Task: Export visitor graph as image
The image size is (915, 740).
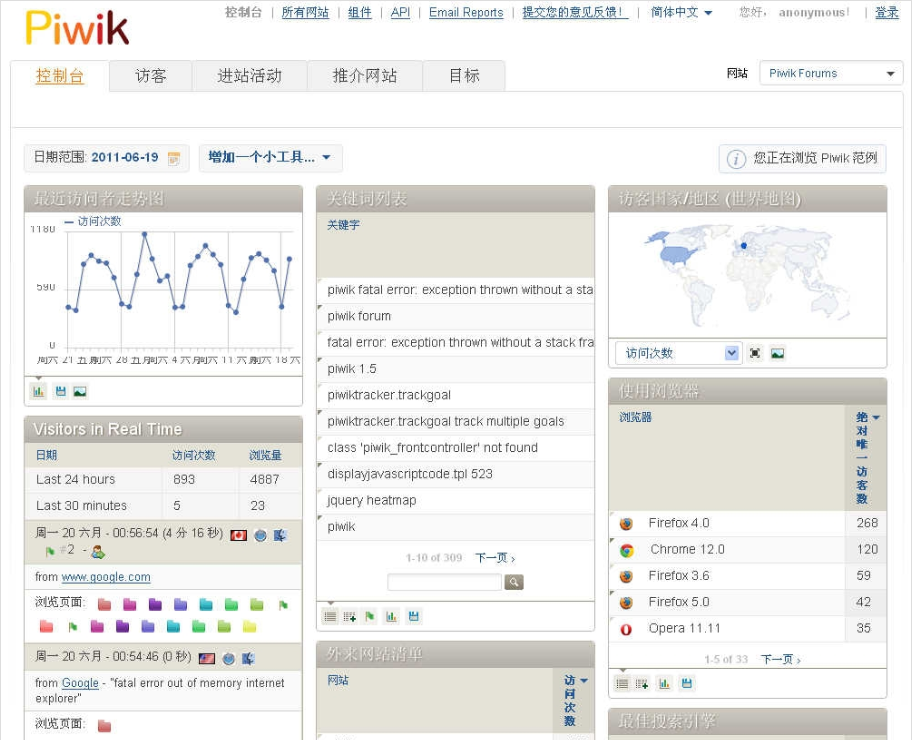Action: 82,390
